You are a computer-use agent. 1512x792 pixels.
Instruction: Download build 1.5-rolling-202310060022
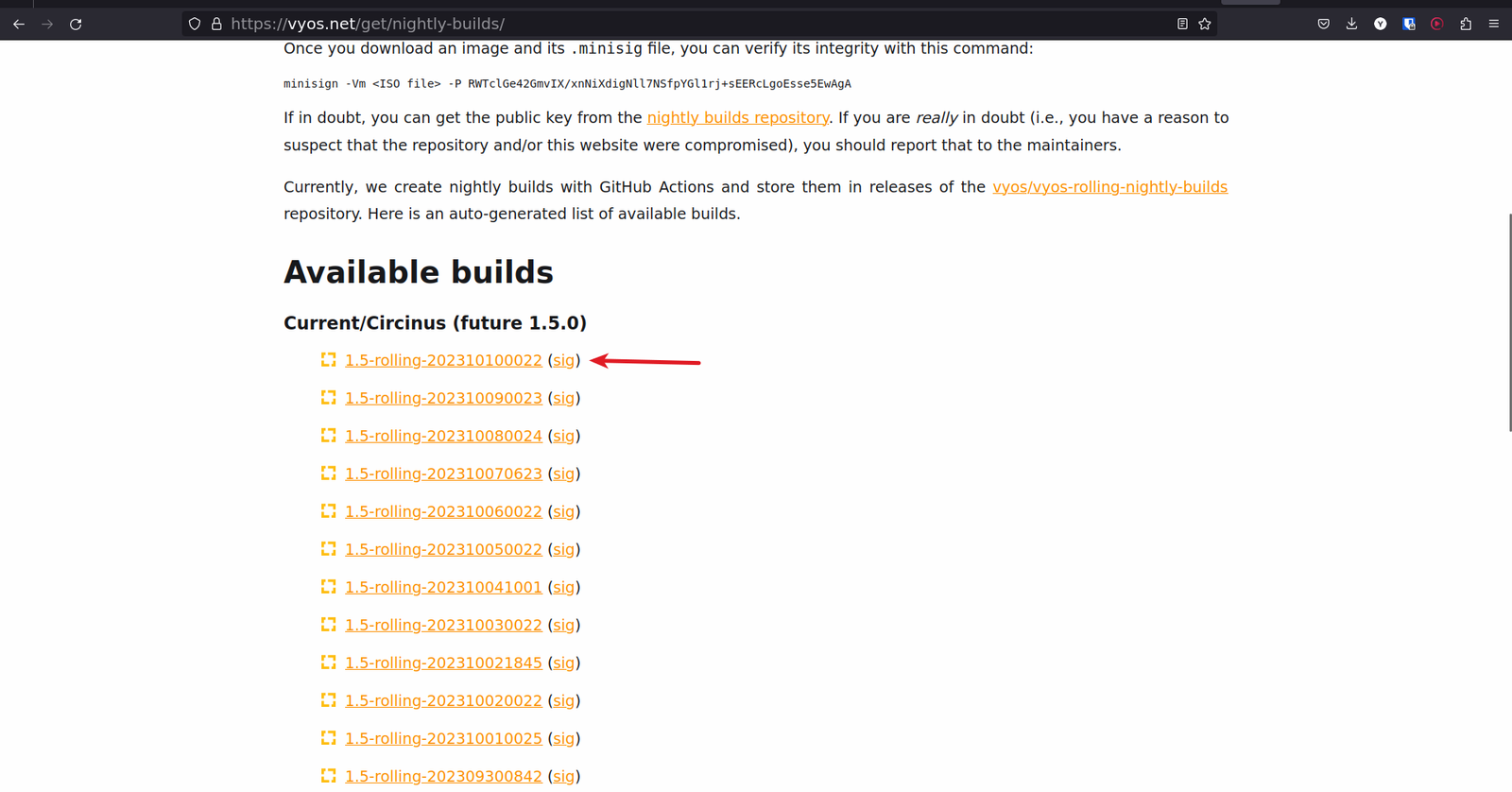(x=443, y=511)
